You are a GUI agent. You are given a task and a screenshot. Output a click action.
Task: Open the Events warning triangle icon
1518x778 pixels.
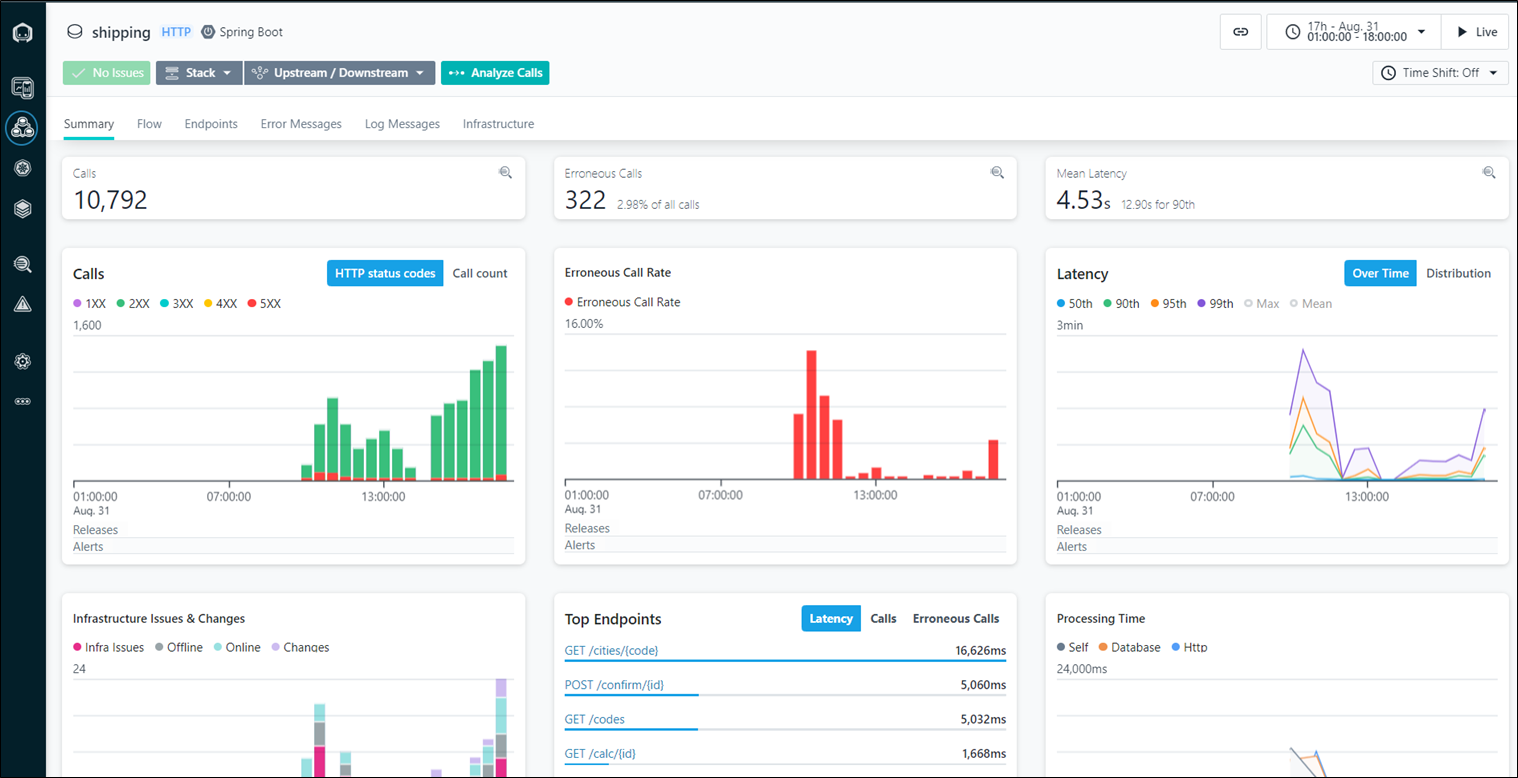22,304
